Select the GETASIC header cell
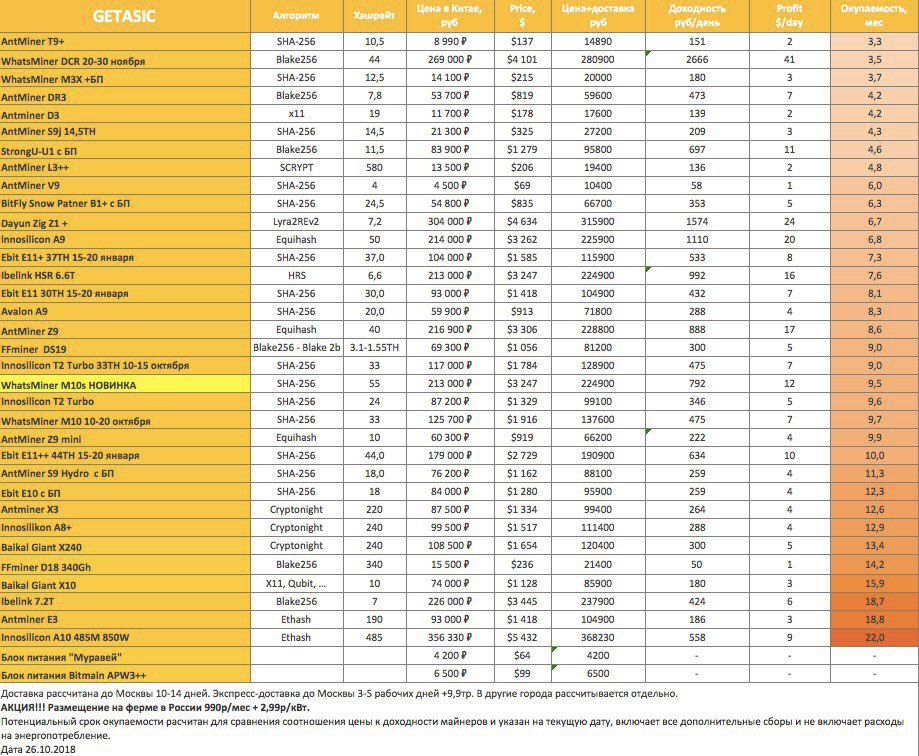The width and height of the screenshot is (919, 756). pos(125,16)
